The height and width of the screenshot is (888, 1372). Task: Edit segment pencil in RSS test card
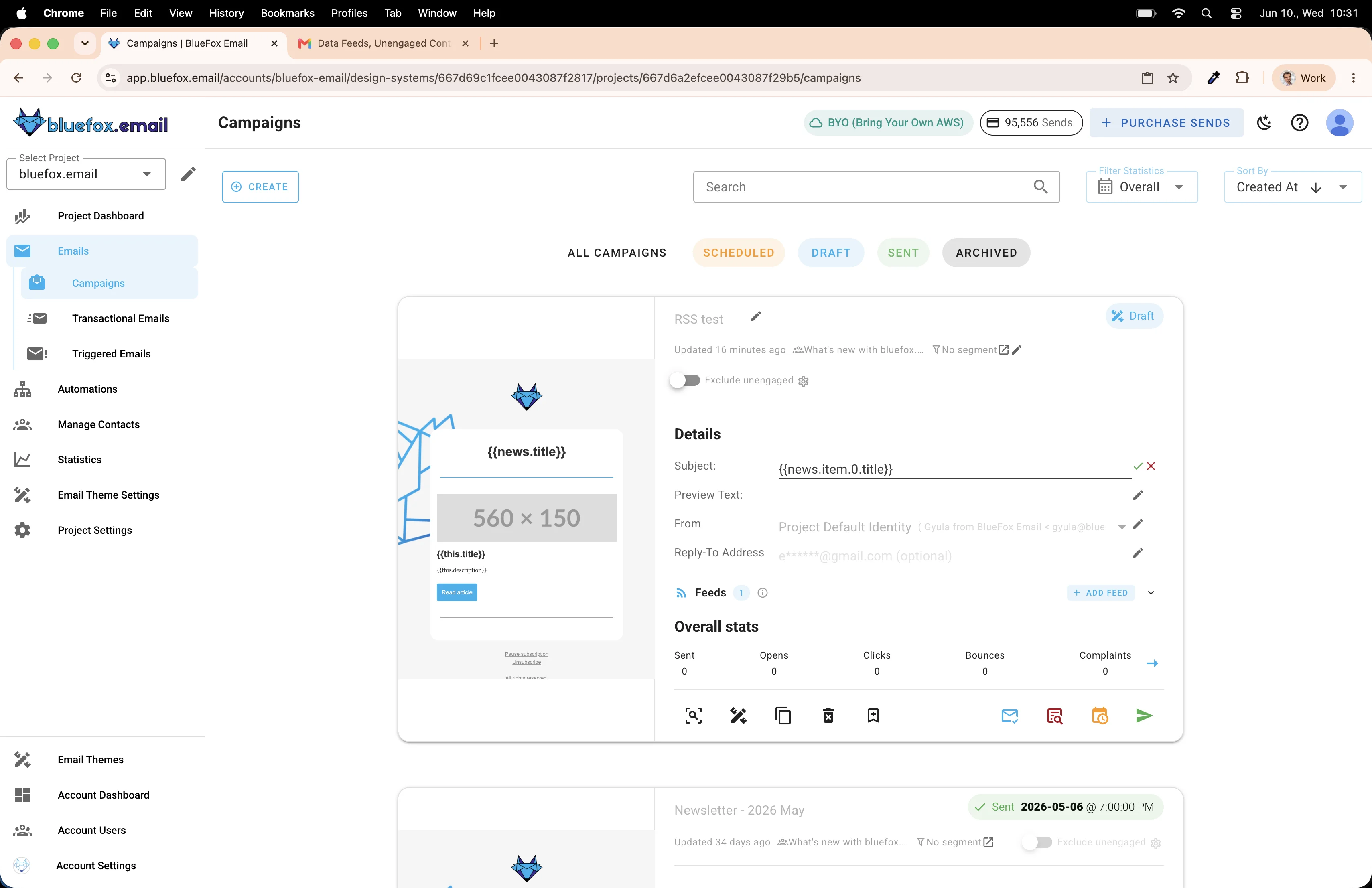(x=1017, y=350)
